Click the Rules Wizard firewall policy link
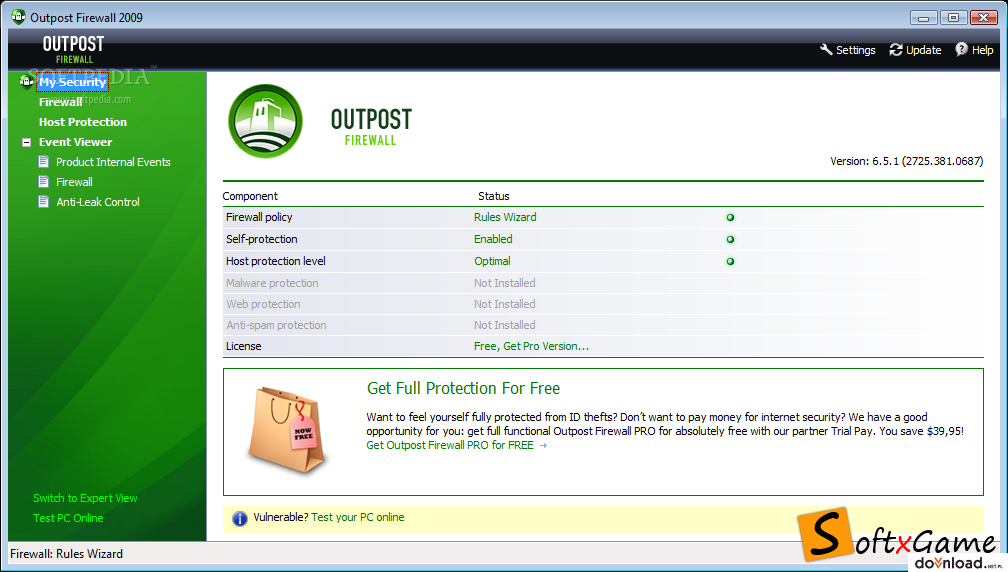This screenshot has height=572, width=1008. point(505,217)
